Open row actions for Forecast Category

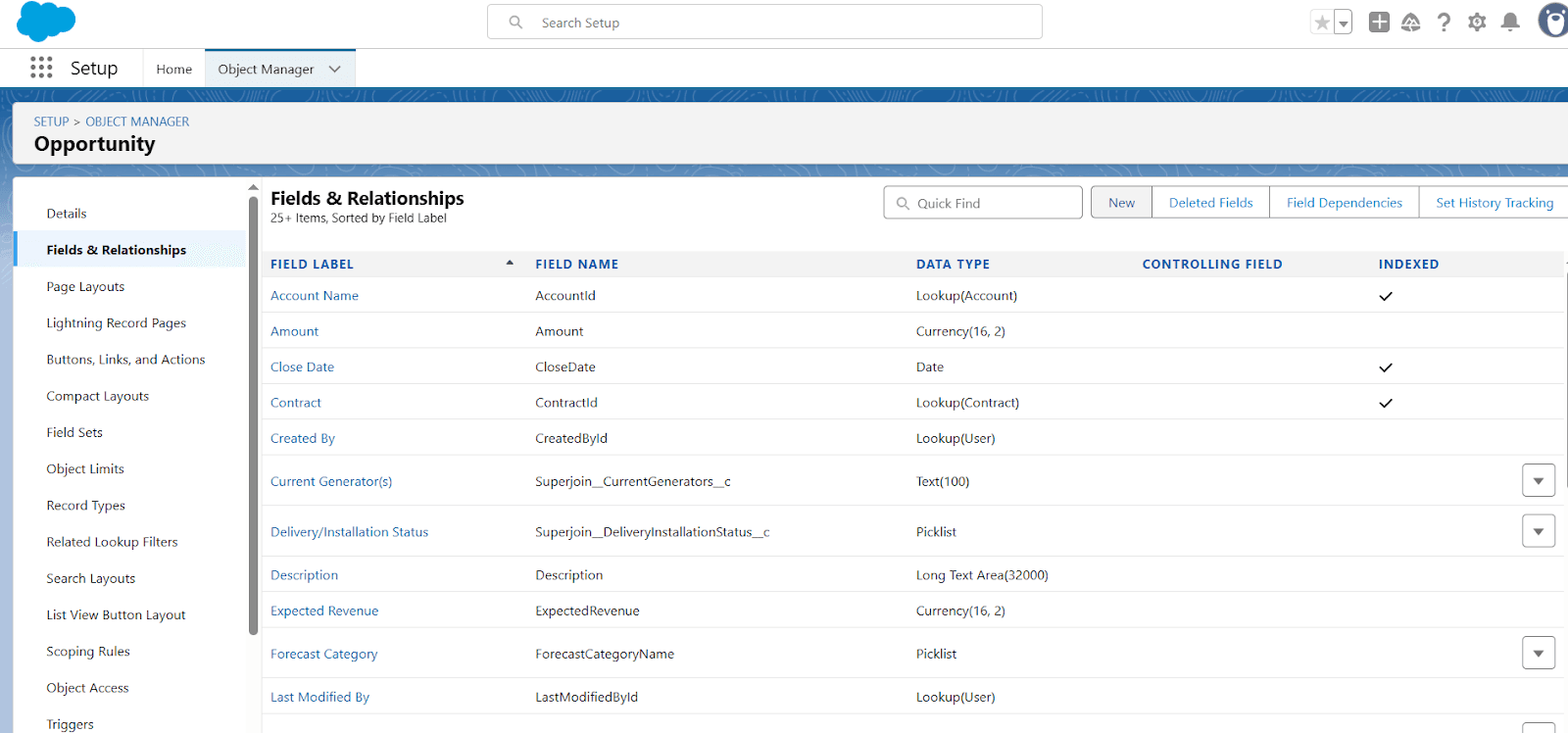[1538, 653]
